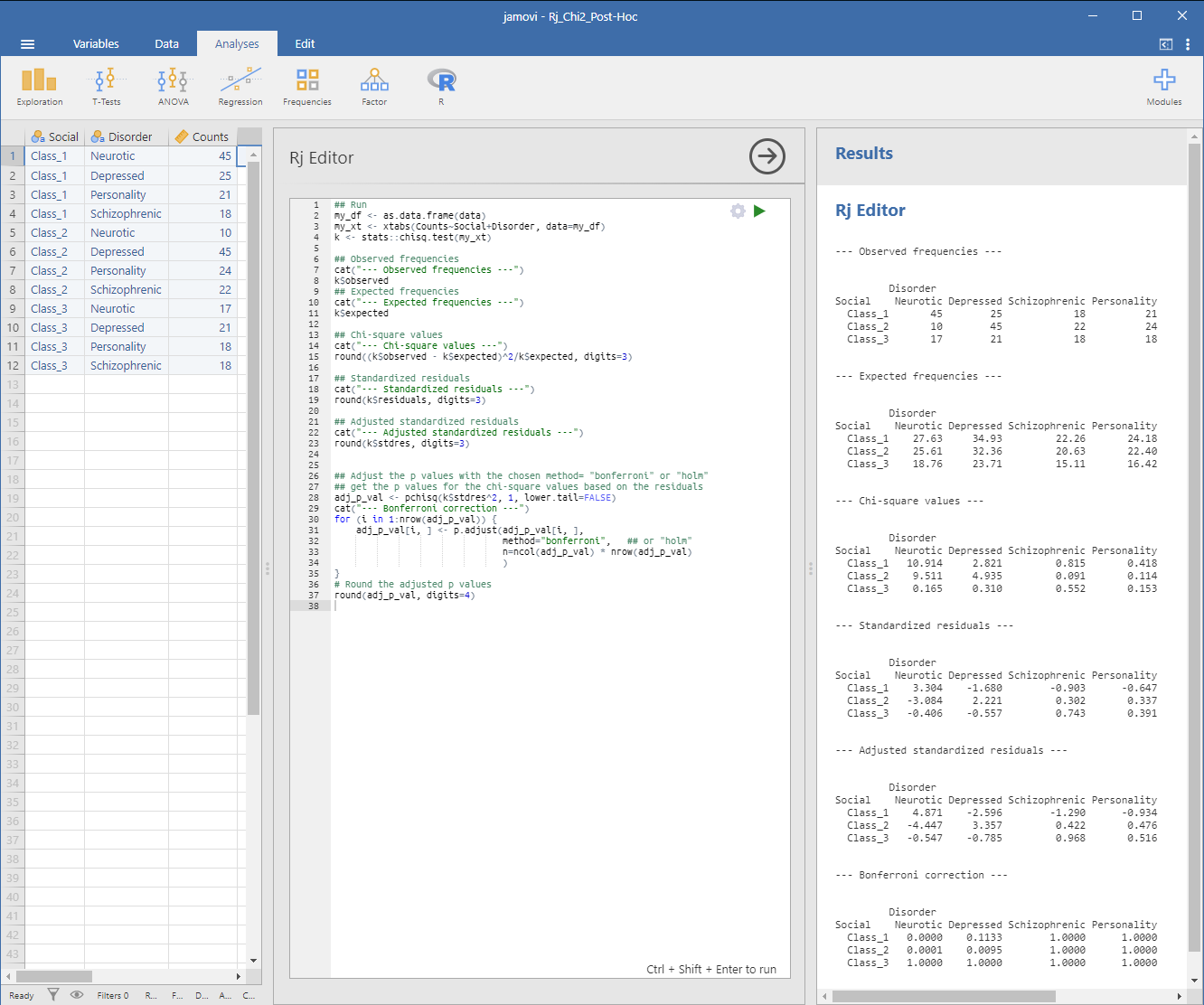The width and height of the screenshot is (1204, 1005).
Task: Switch to the Variables tab
Action: (x=96, y=43)
